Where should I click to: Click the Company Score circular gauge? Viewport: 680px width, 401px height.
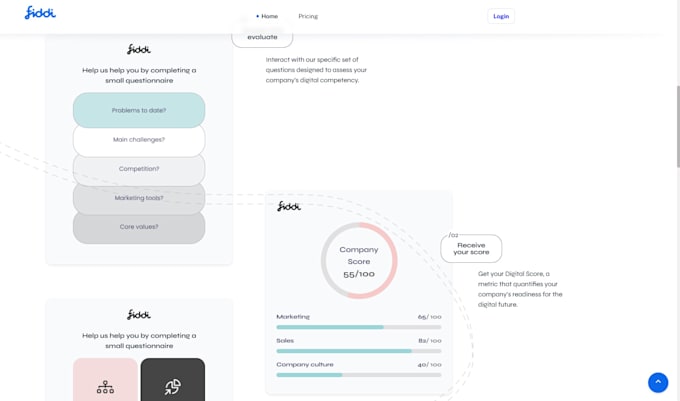coord(359,261)
